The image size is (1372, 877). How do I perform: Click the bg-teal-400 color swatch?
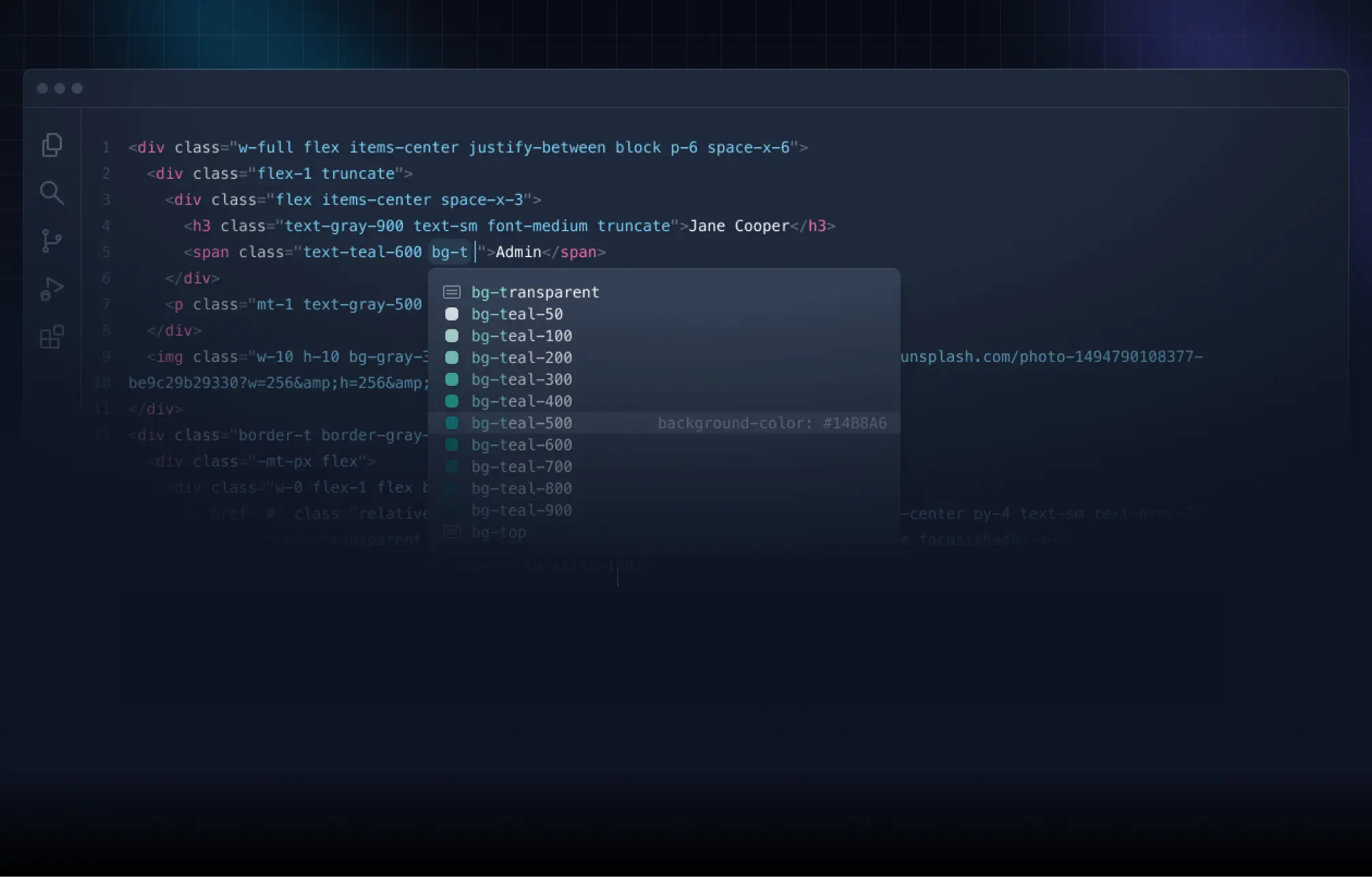click(x=452, y=401)
